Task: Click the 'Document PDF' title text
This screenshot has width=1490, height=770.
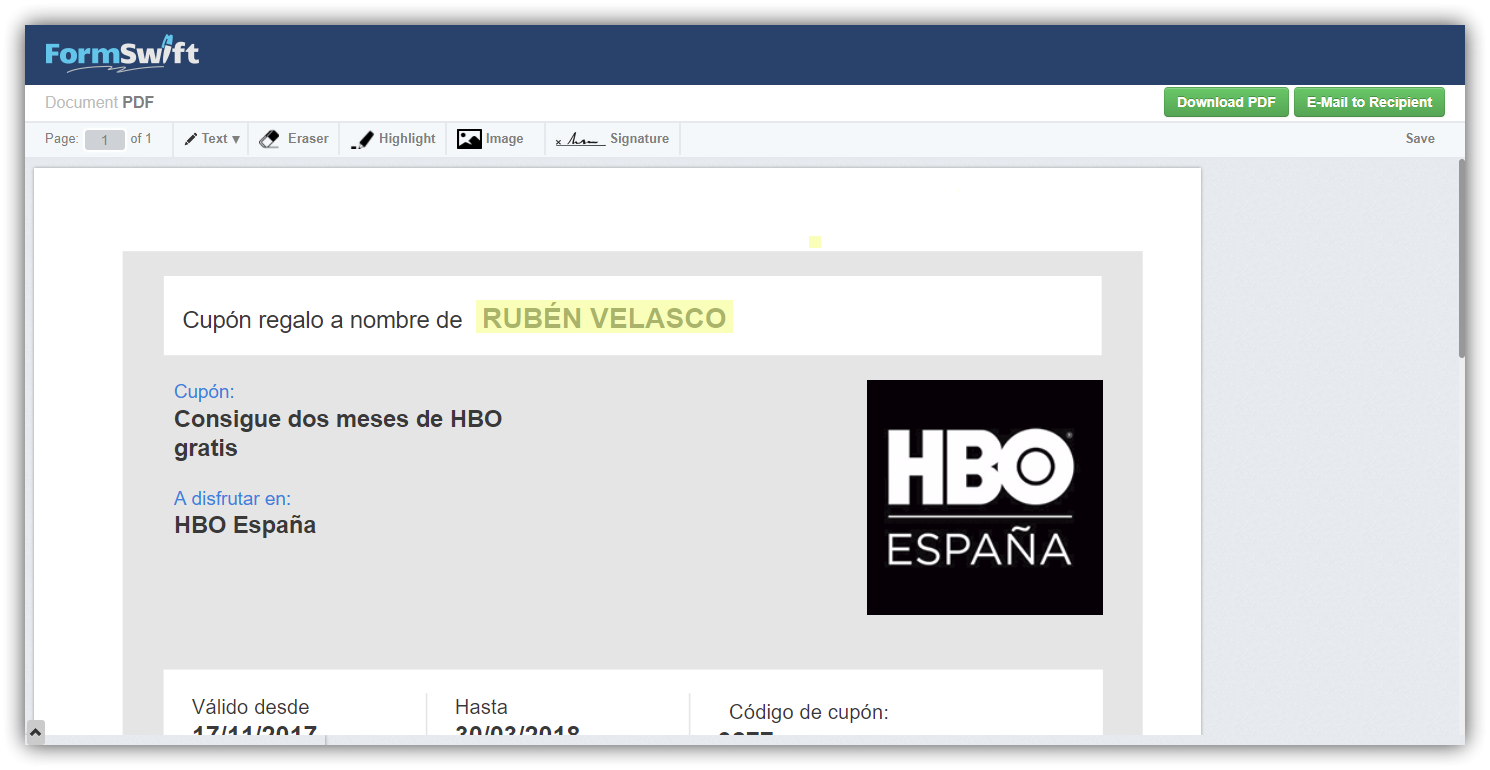Action: [99, 102]
